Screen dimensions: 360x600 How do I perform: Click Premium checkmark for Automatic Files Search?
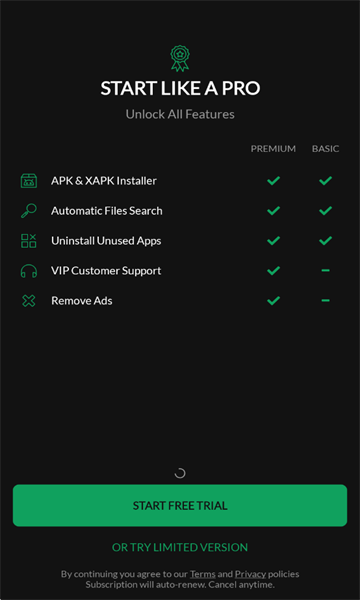(273, 210)
